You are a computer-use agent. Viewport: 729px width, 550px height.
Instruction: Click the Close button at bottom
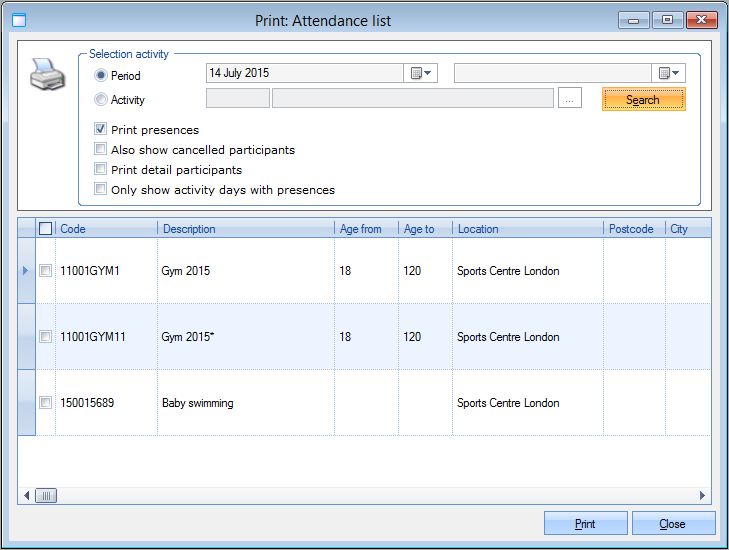click(672, 524)
